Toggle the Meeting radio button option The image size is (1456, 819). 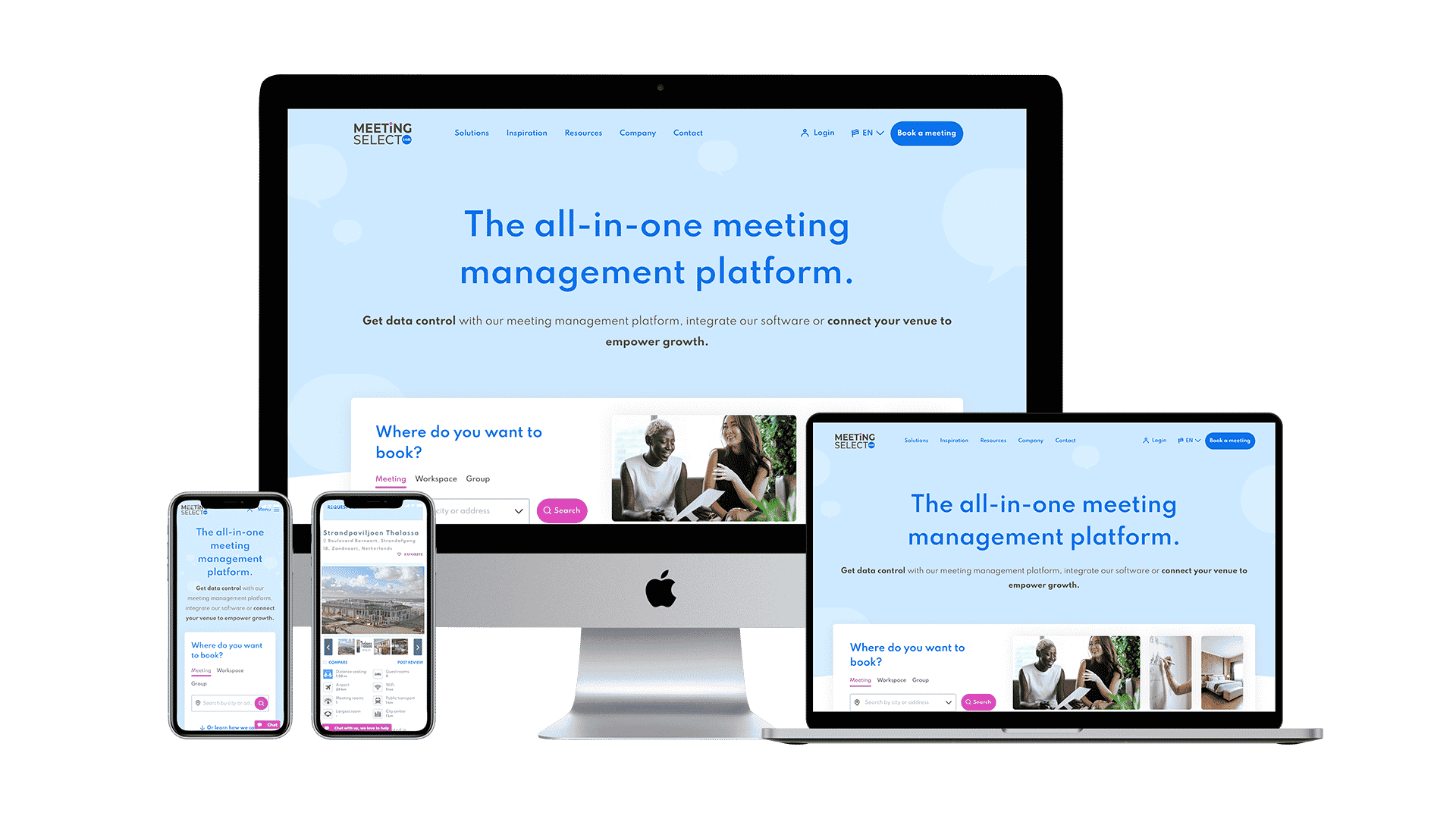391,478
